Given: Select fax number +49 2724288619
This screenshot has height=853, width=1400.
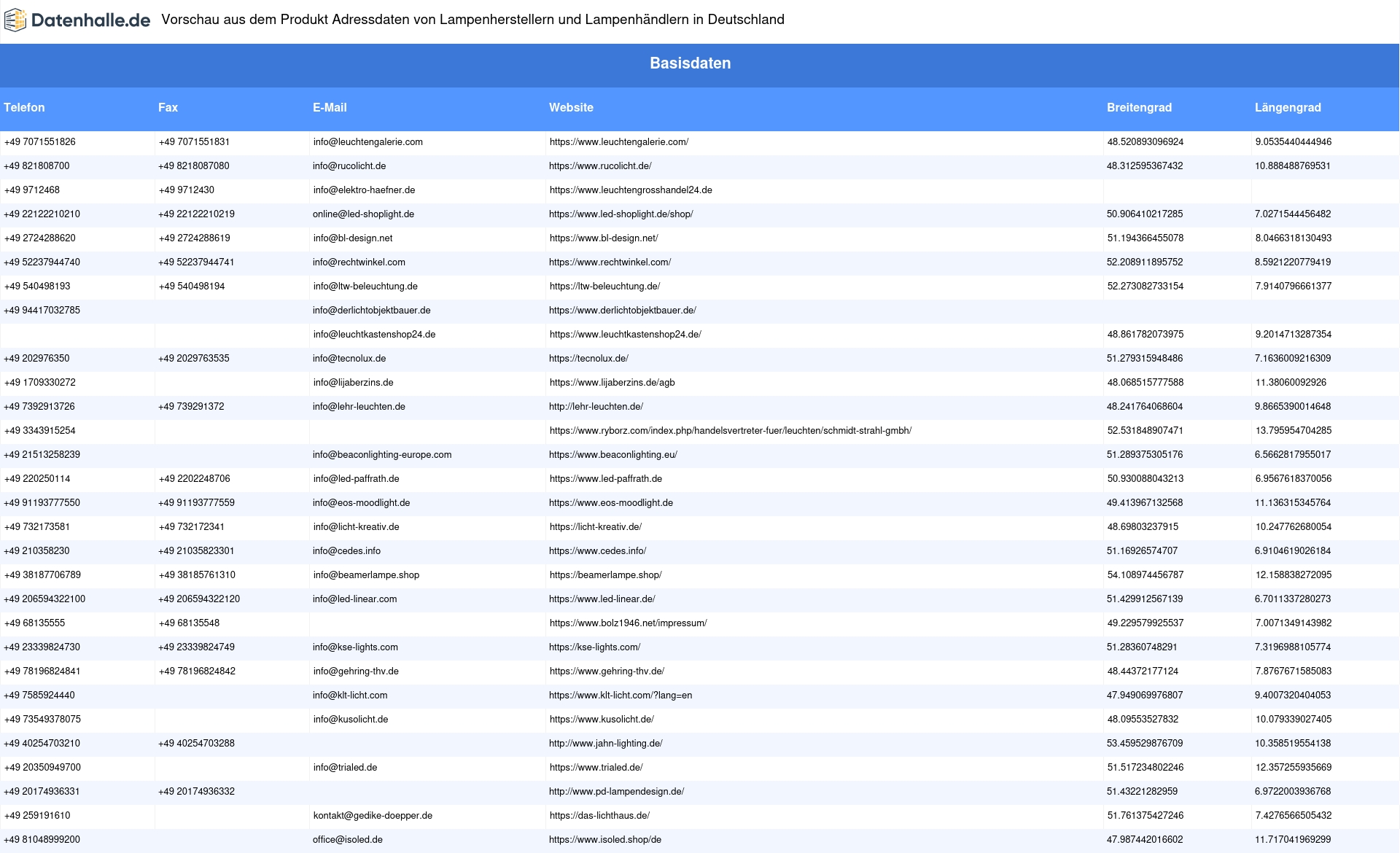Looking at the screenshot, I should 195,238.
